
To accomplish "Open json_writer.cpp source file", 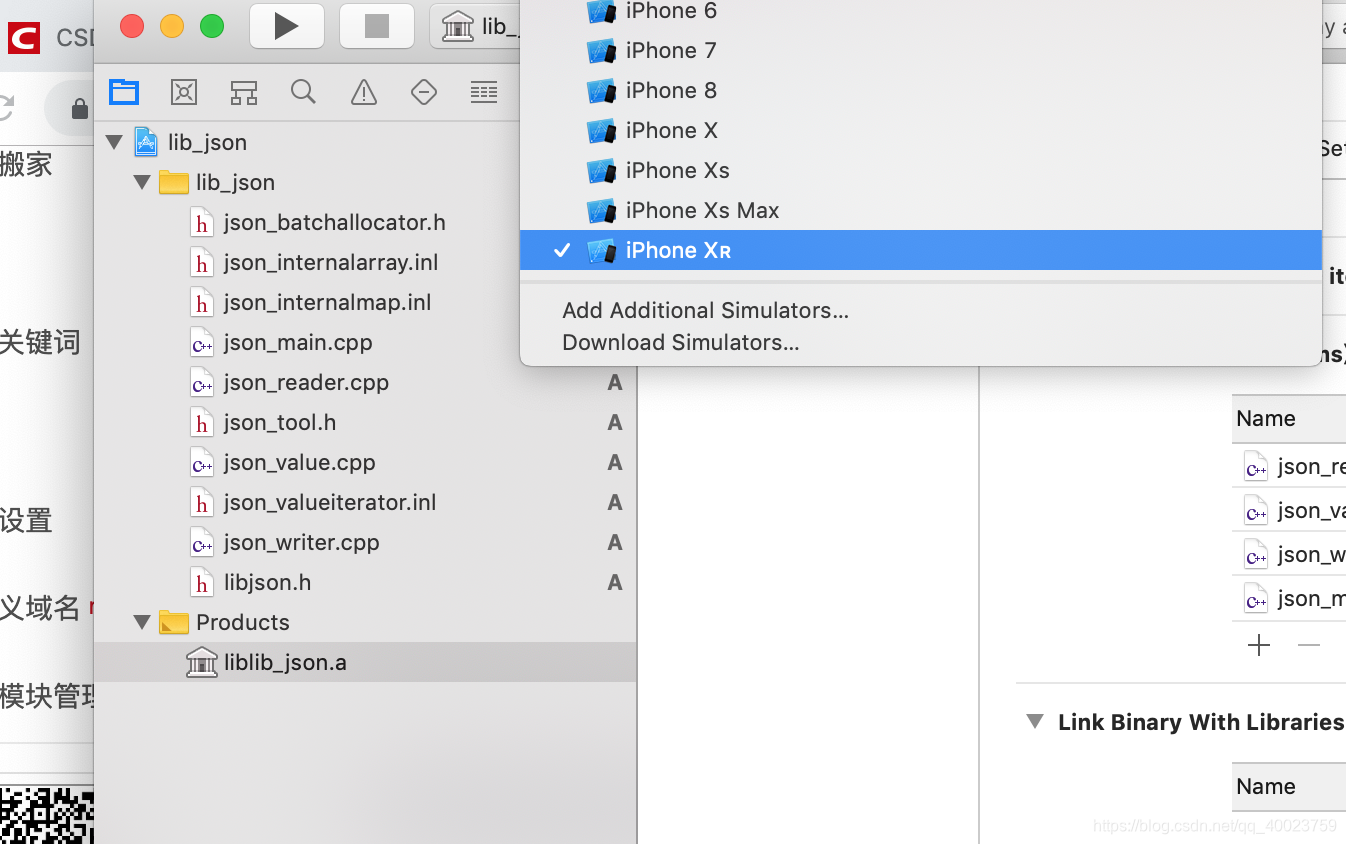I will click(x=302, y=542).
